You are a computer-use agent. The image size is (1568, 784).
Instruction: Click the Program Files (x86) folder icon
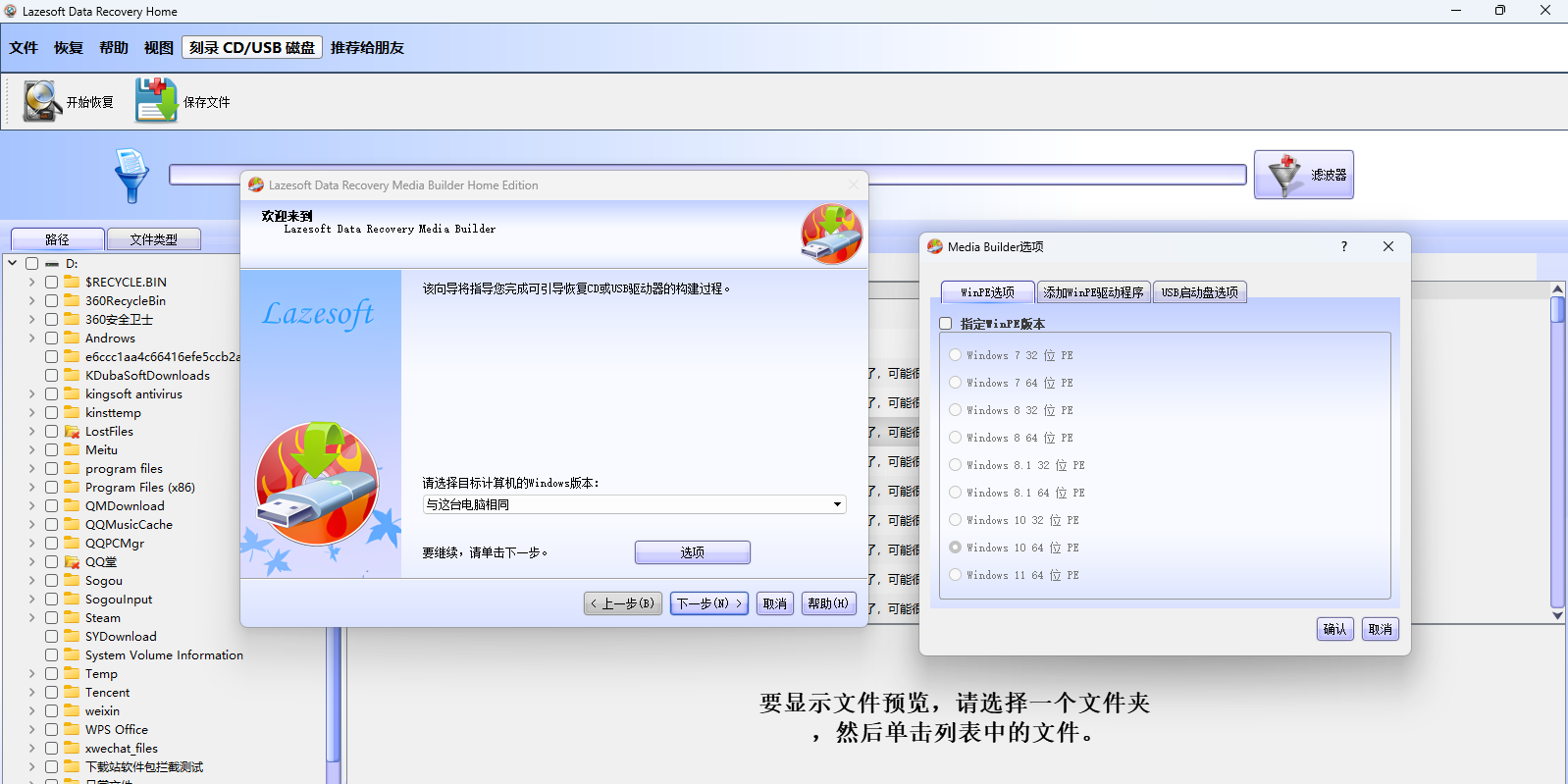click(72, 488)
